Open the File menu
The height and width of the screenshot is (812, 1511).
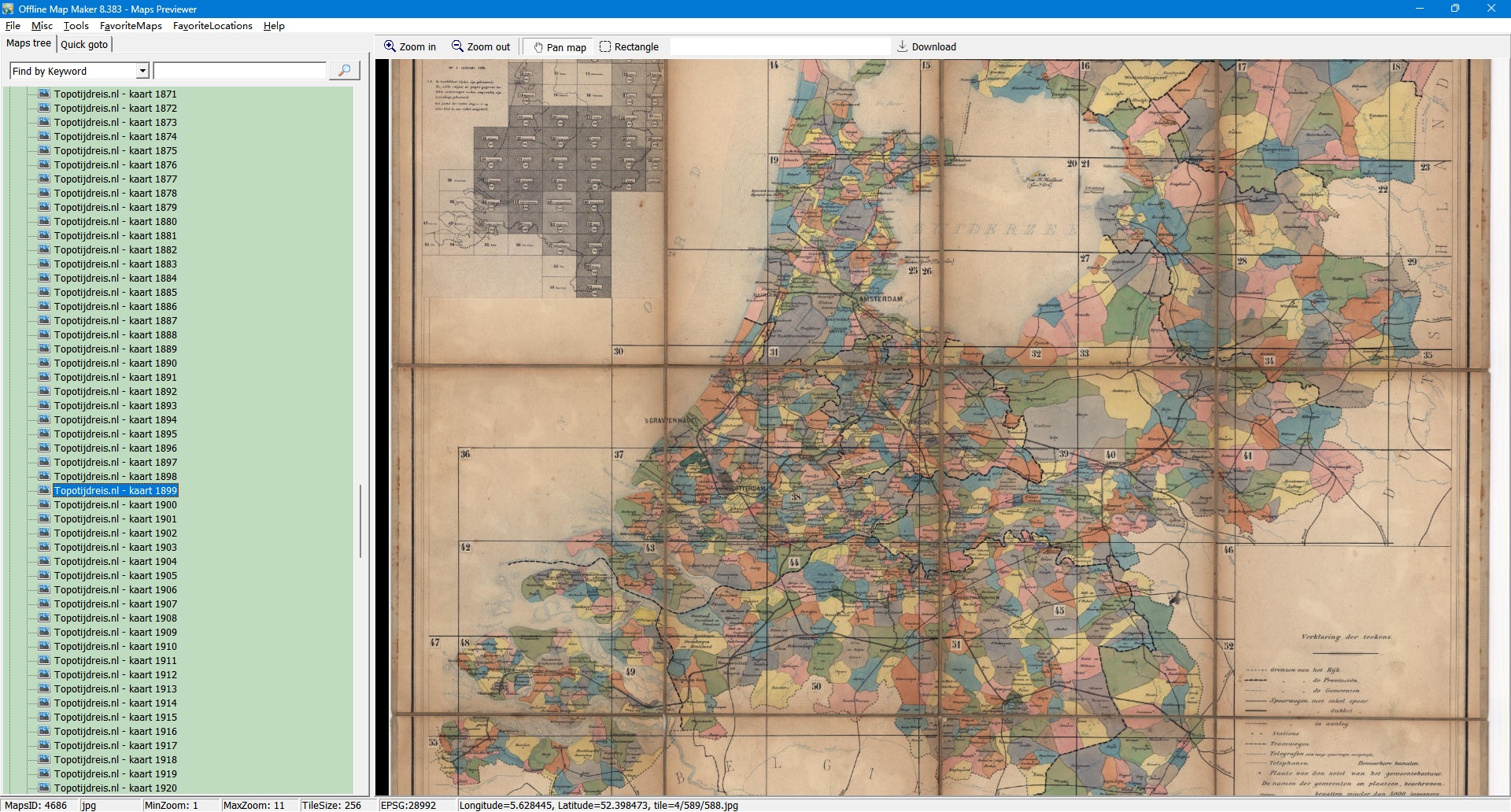tap(13, 26)
